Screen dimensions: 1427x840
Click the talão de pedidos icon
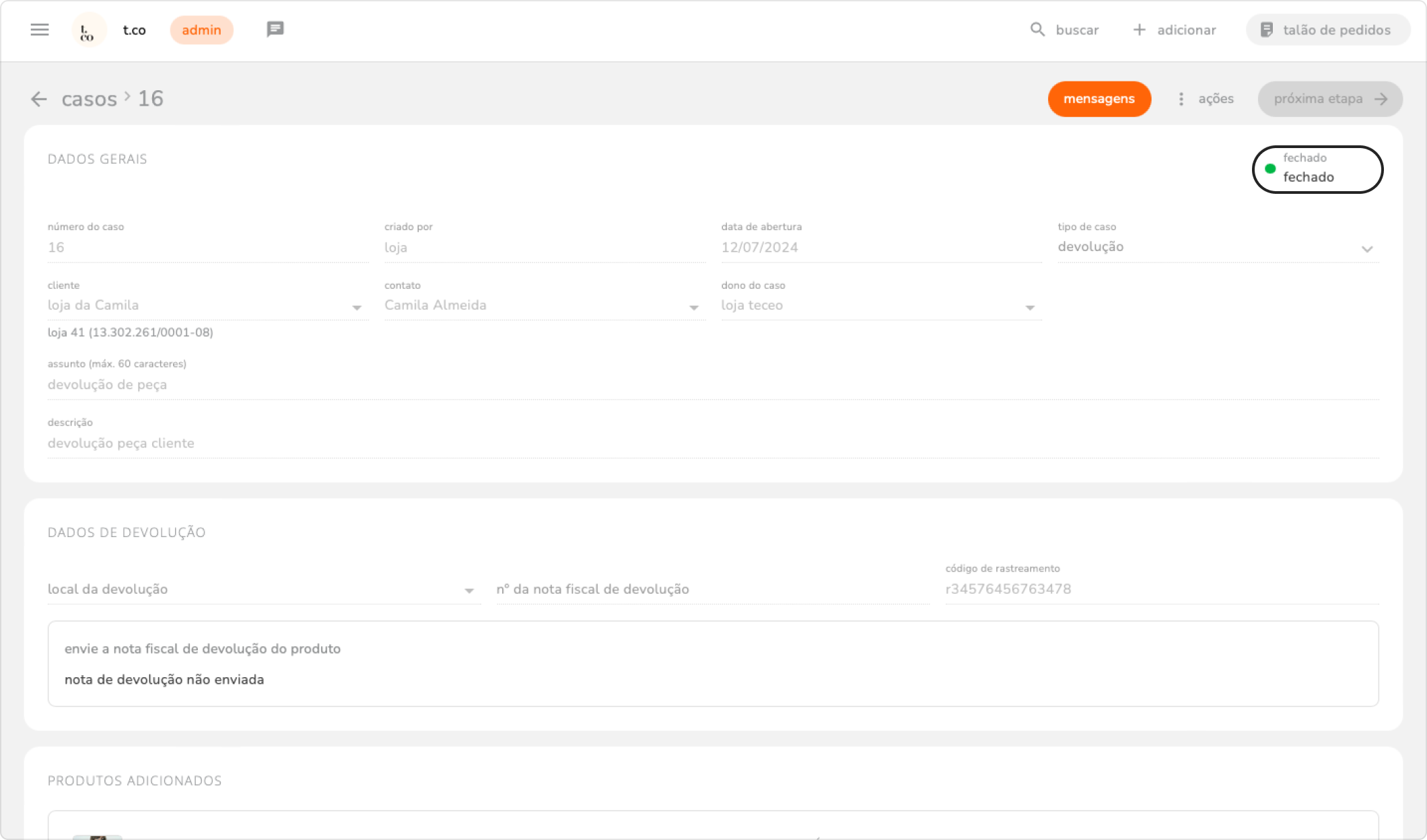pos(1266,30)
